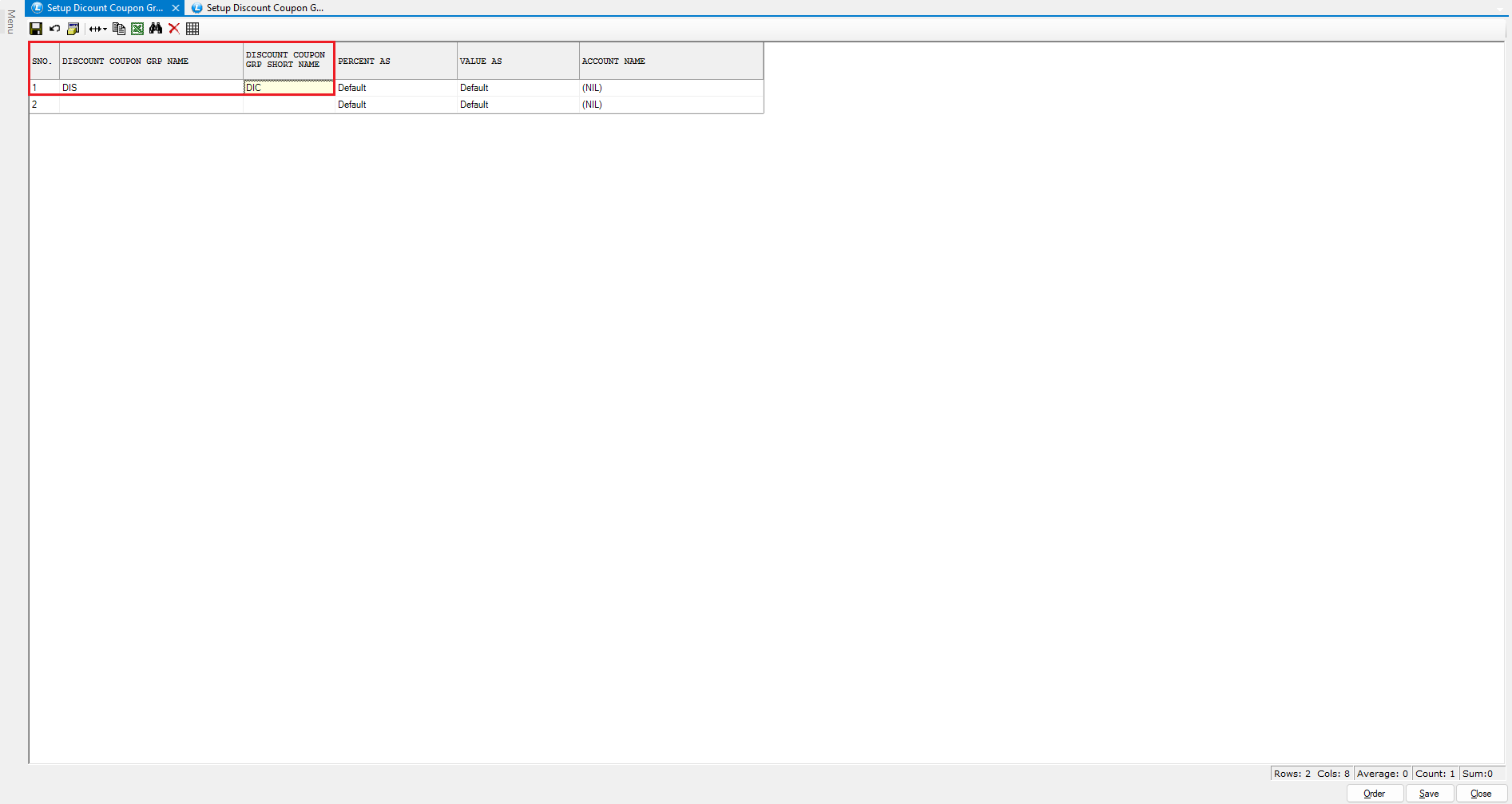1512x804 pixels.
Task: Open the column width arrows dropdown
Action: click(97, 29)
